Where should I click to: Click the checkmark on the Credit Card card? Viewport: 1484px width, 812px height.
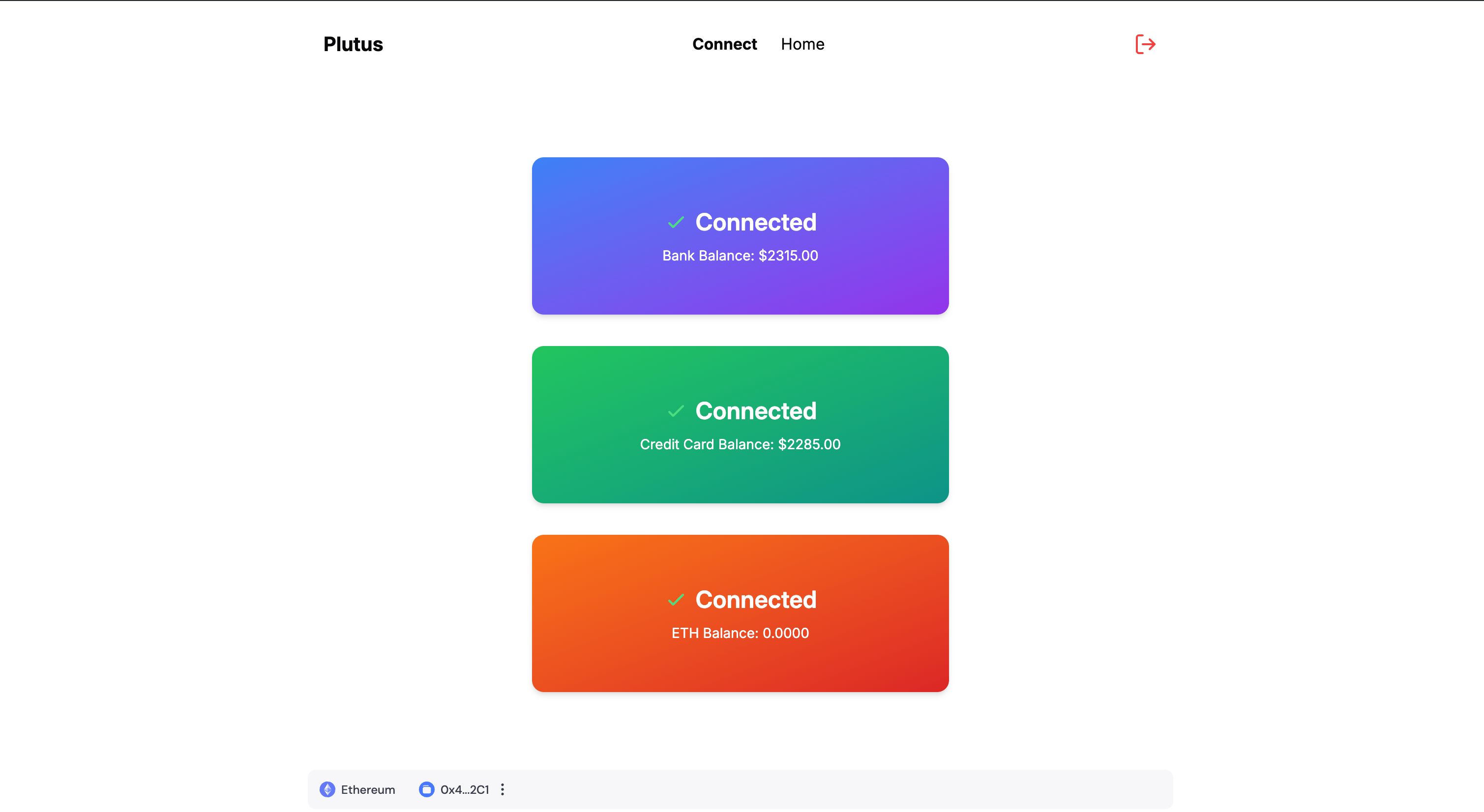pos(676,411)
